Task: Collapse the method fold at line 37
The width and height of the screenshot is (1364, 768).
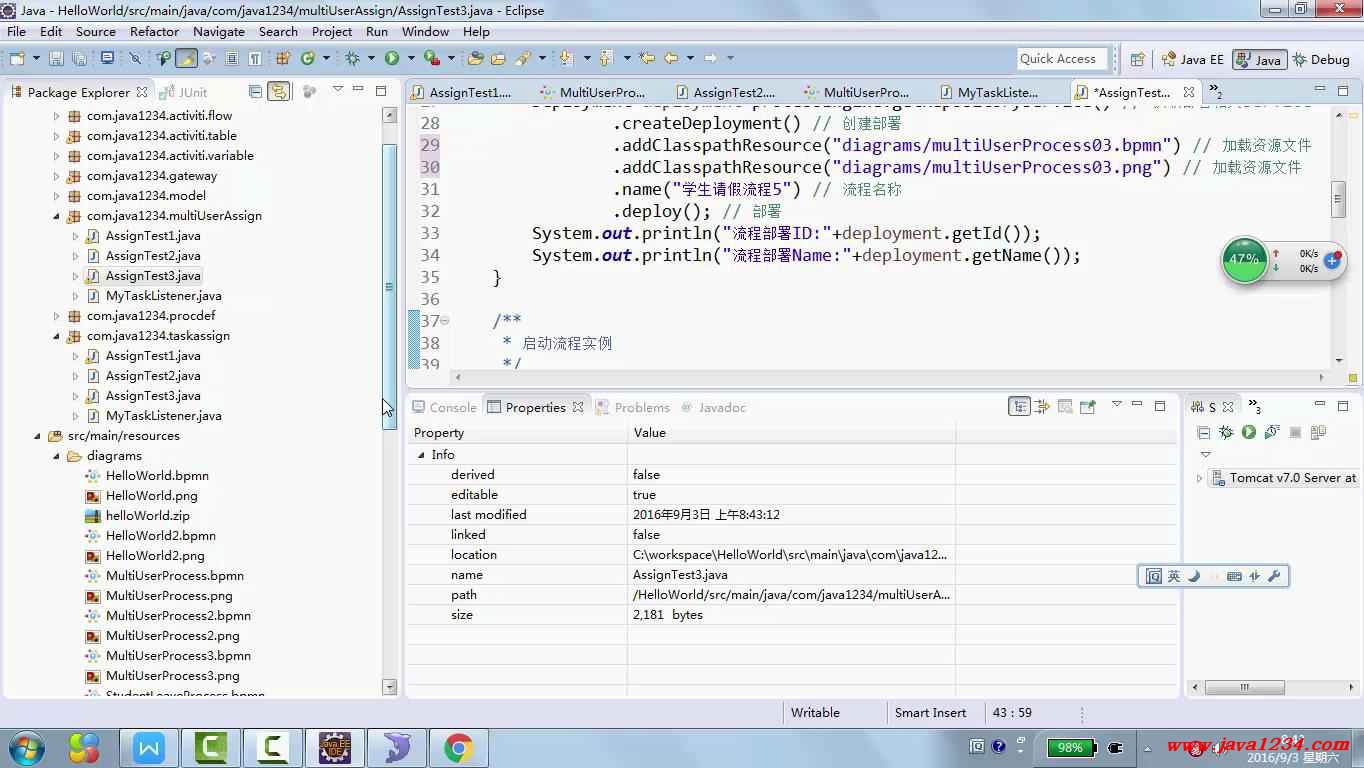Action: pyautogui.click(x=445, y=321)
